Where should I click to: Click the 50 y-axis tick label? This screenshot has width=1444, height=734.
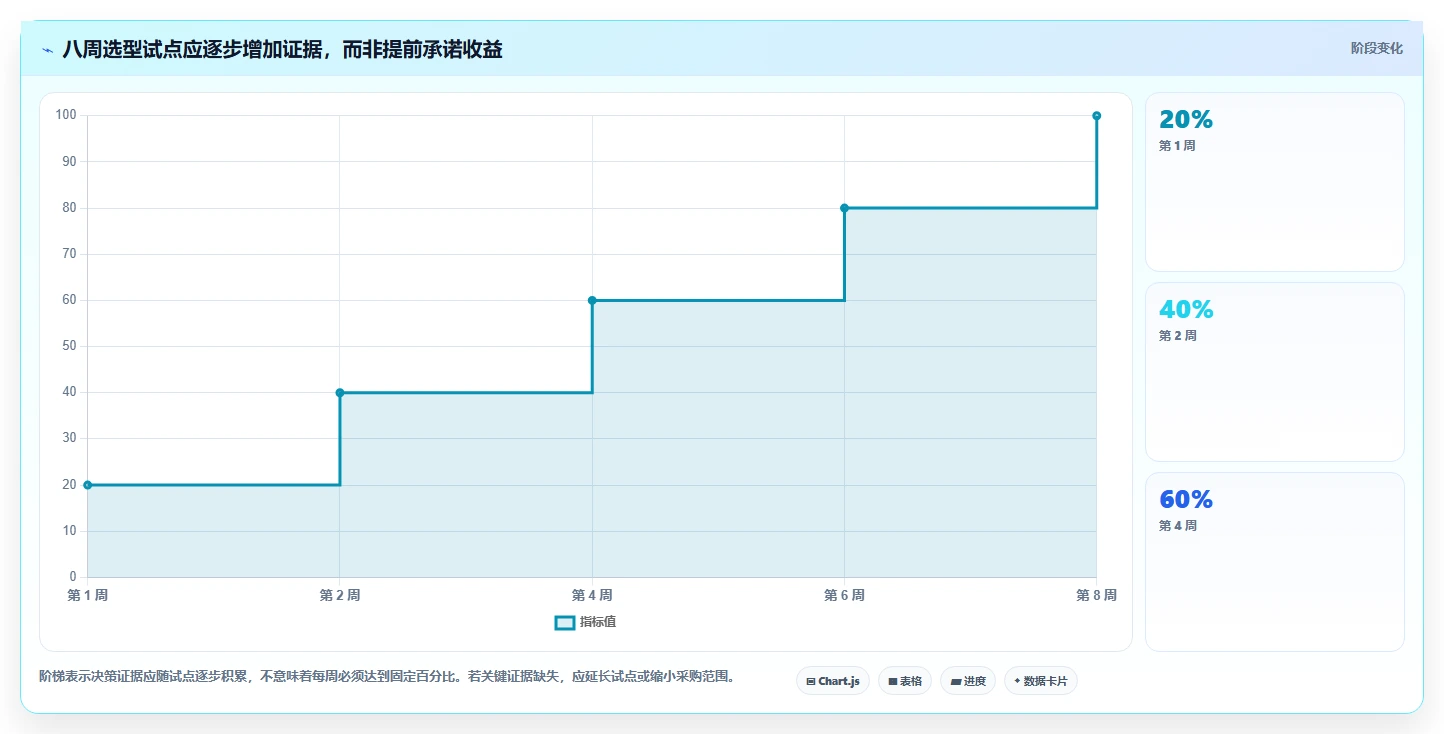pyautogui.click(x=69, y=346)
